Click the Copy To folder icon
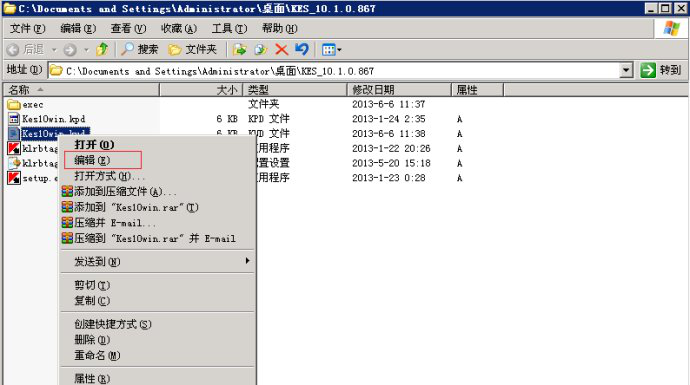 (261, 49)
